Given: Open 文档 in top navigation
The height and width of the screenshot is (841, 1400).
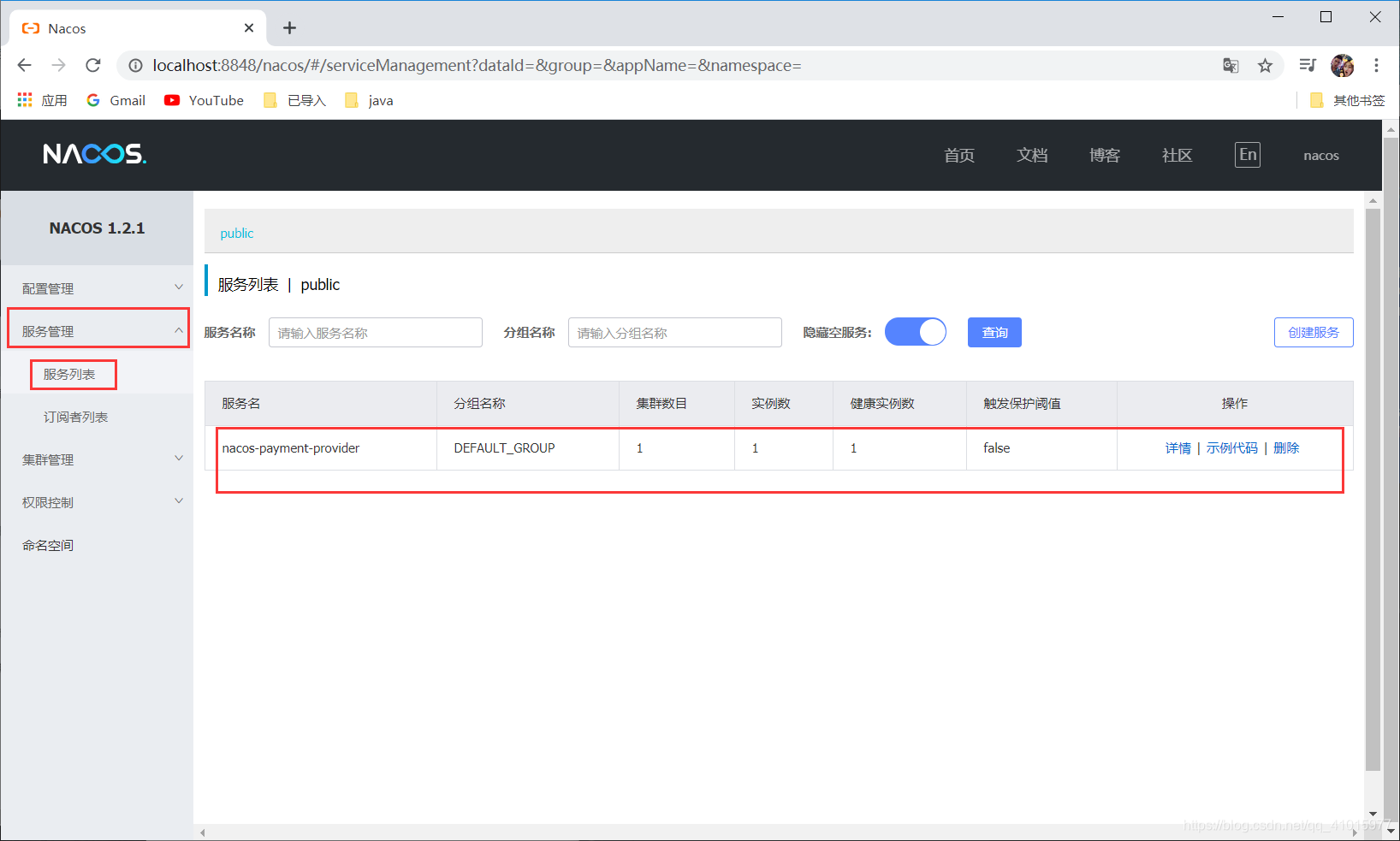Looking at the screenshot, I should tap(1032, 155).
